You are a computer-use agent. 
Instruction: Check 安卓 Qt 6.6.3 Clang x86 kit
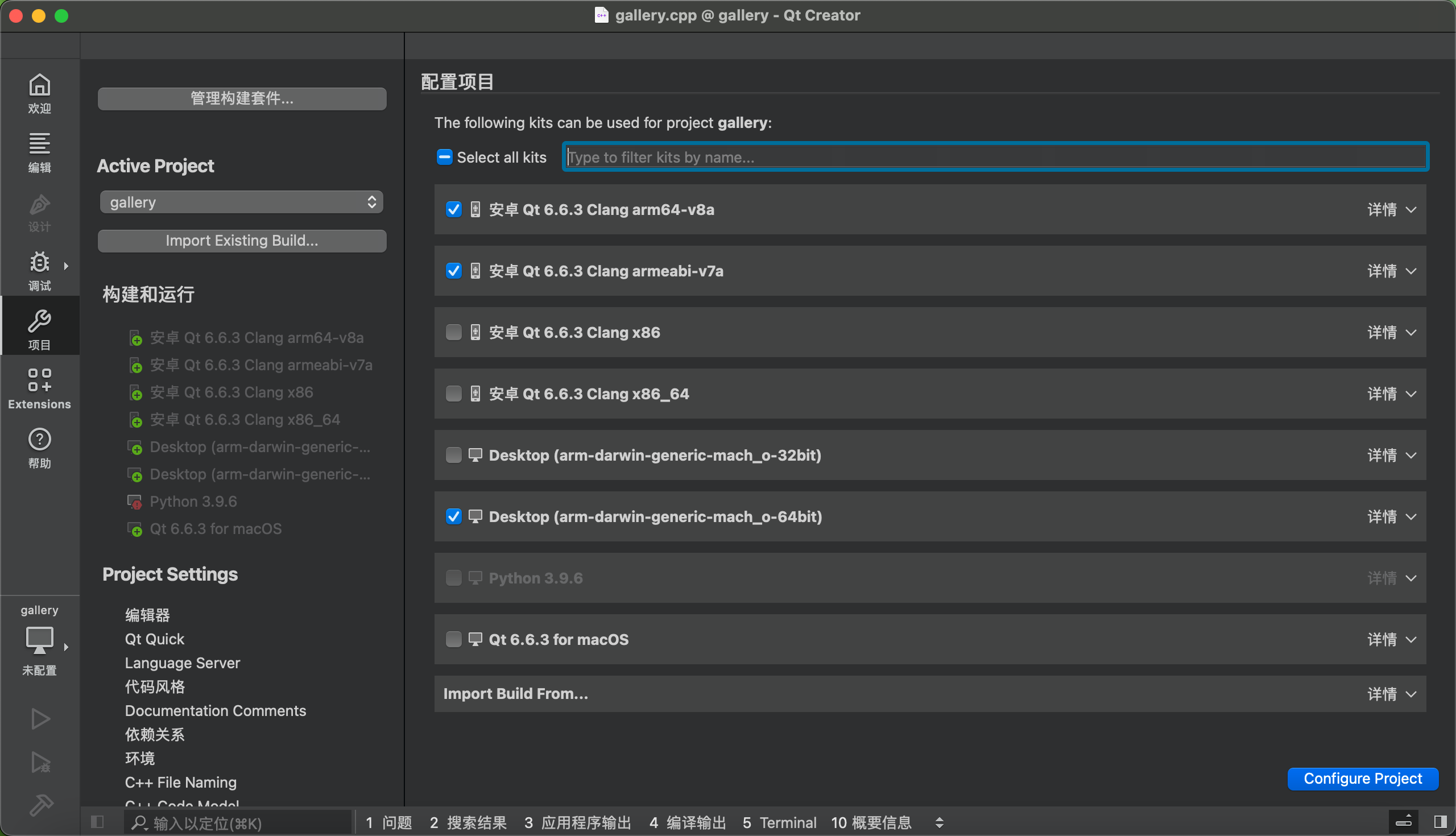pos(453,333)
